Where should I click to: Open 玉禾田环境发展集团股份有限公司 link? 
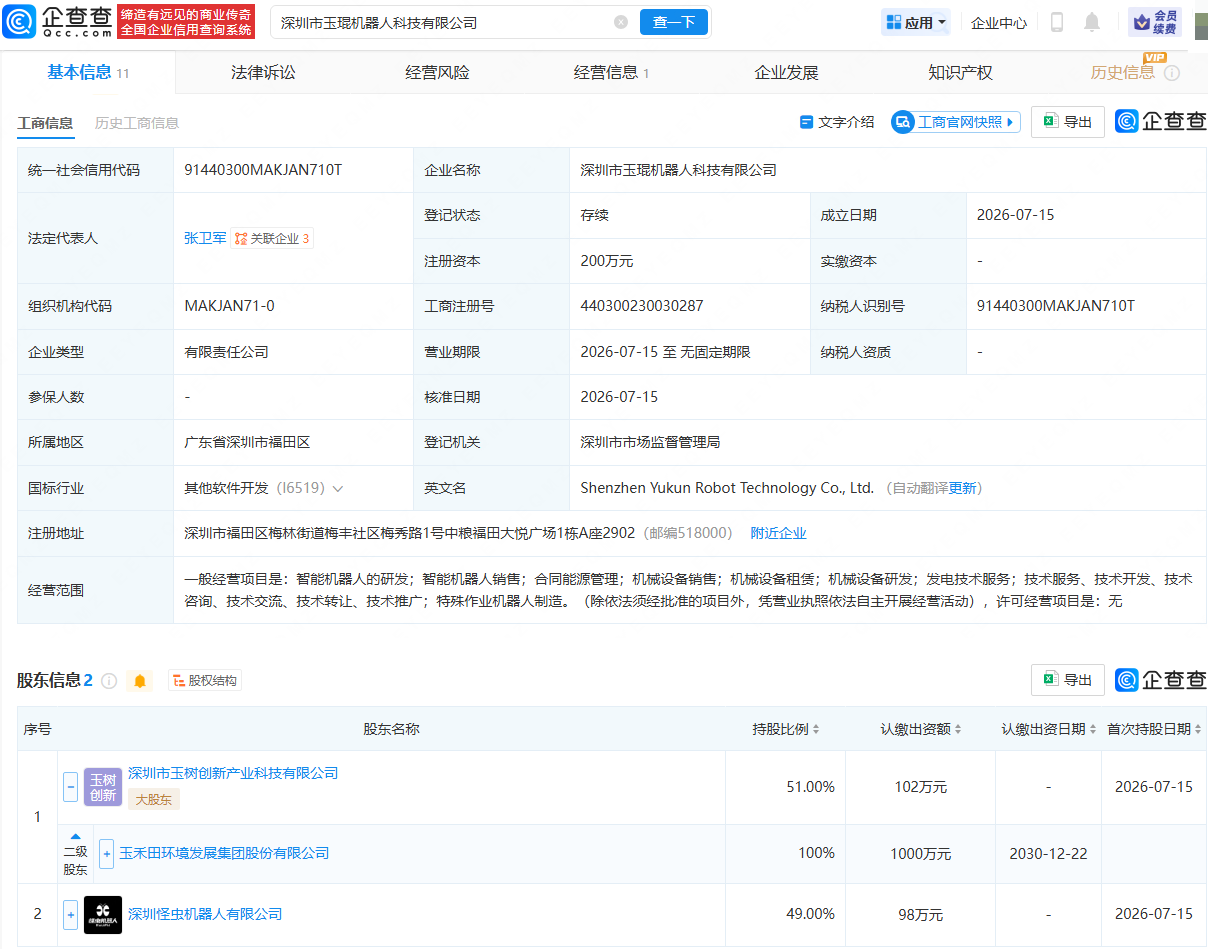[224, 854]
